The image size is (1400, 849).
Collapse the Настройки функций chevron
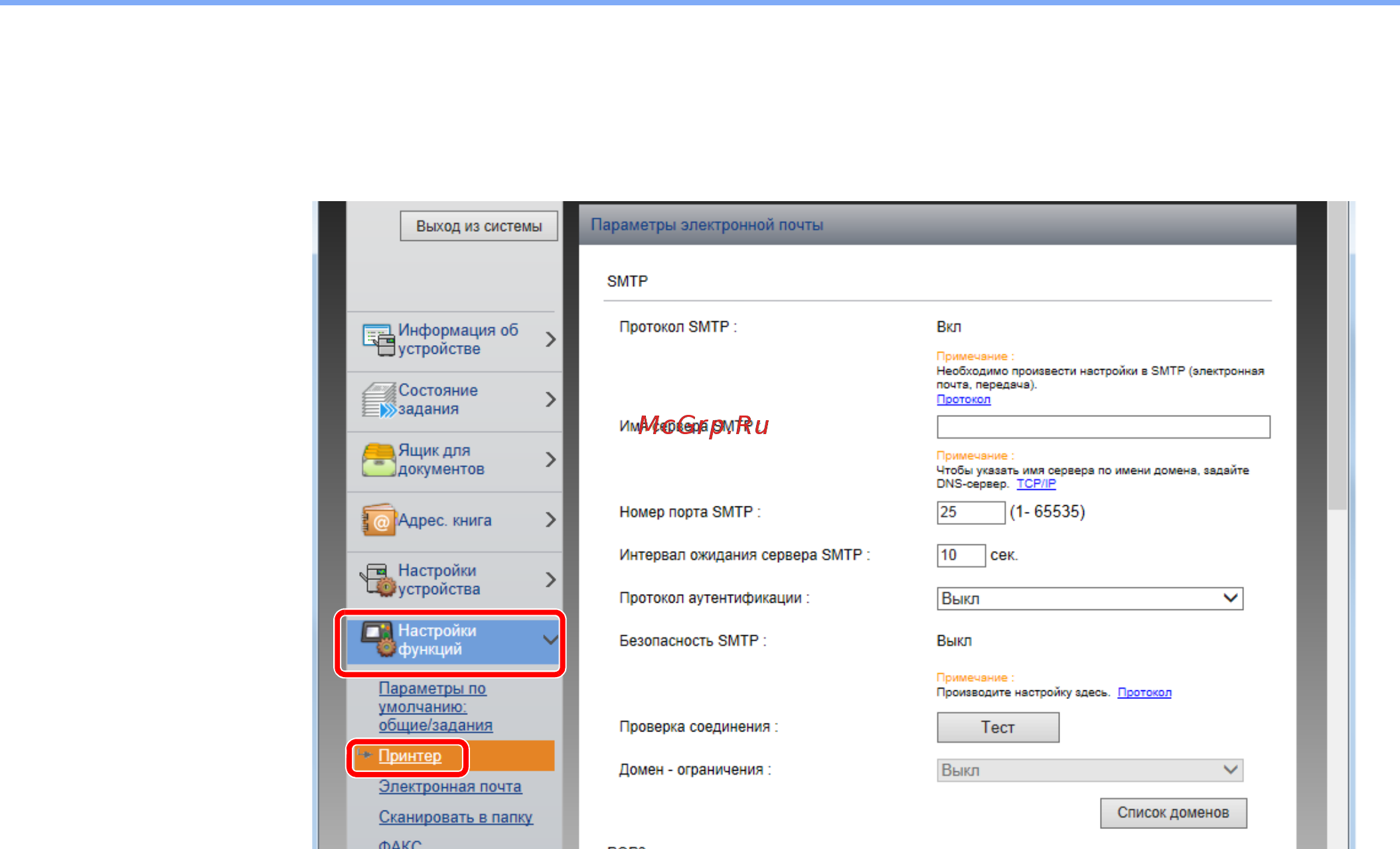pos(550,640)
